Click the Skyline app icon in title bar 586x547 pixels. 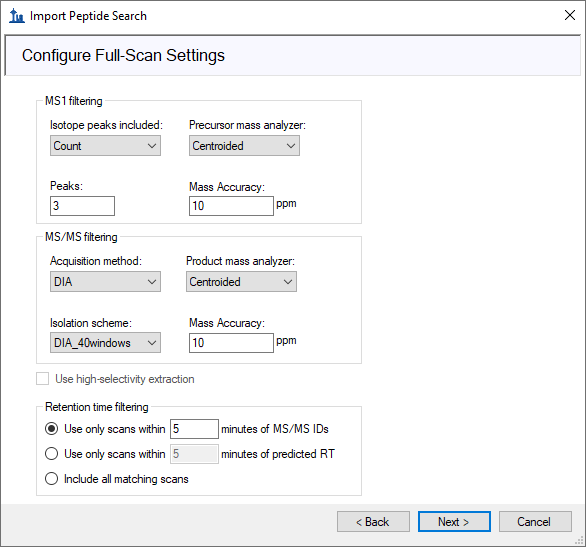[x=16, y=16]
